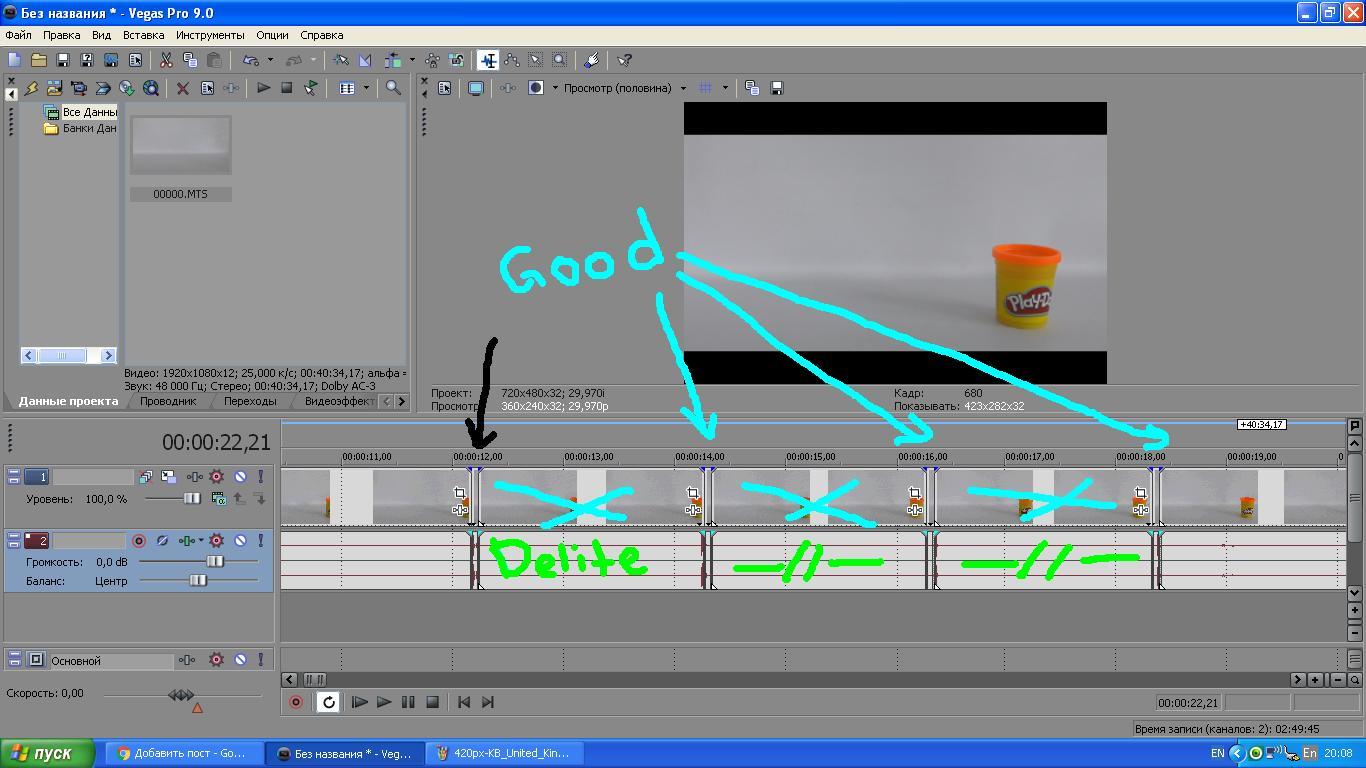The height and width of the screenshot is (768, 1366).
Task: Click the Capture video camera icon
Action: [79, 88]
